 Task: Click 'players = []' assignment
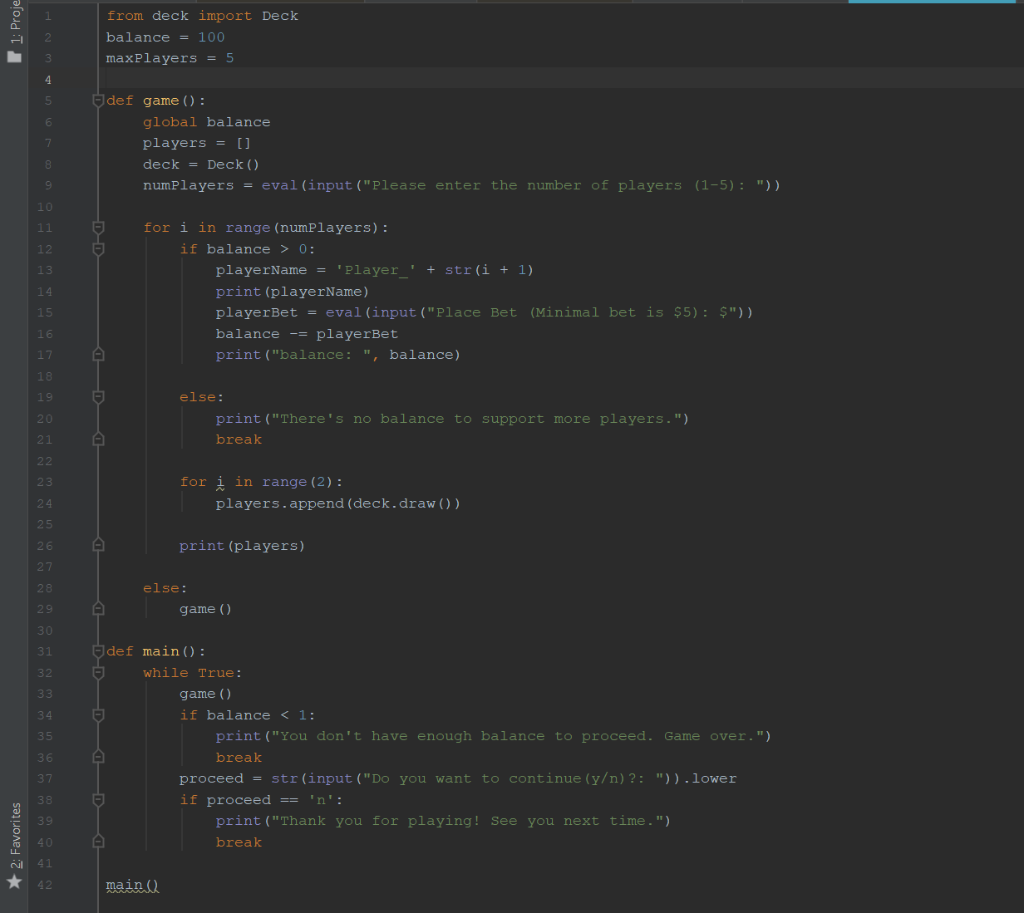(x=197, y=143)
